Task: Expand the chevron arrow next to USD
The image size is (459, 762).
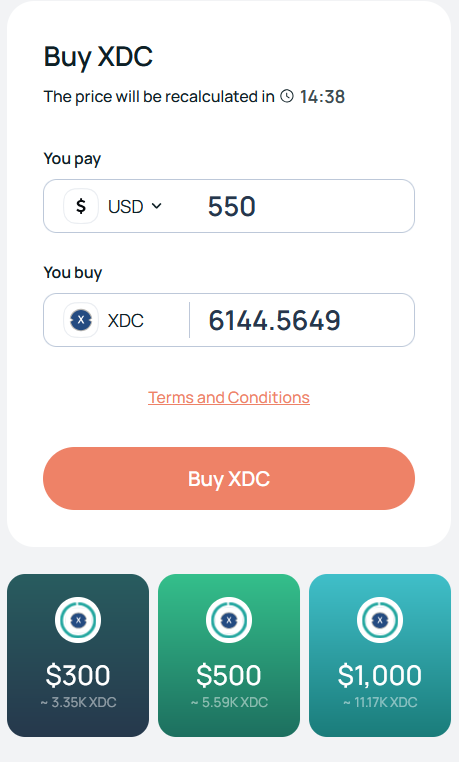Action: [156, 206]
